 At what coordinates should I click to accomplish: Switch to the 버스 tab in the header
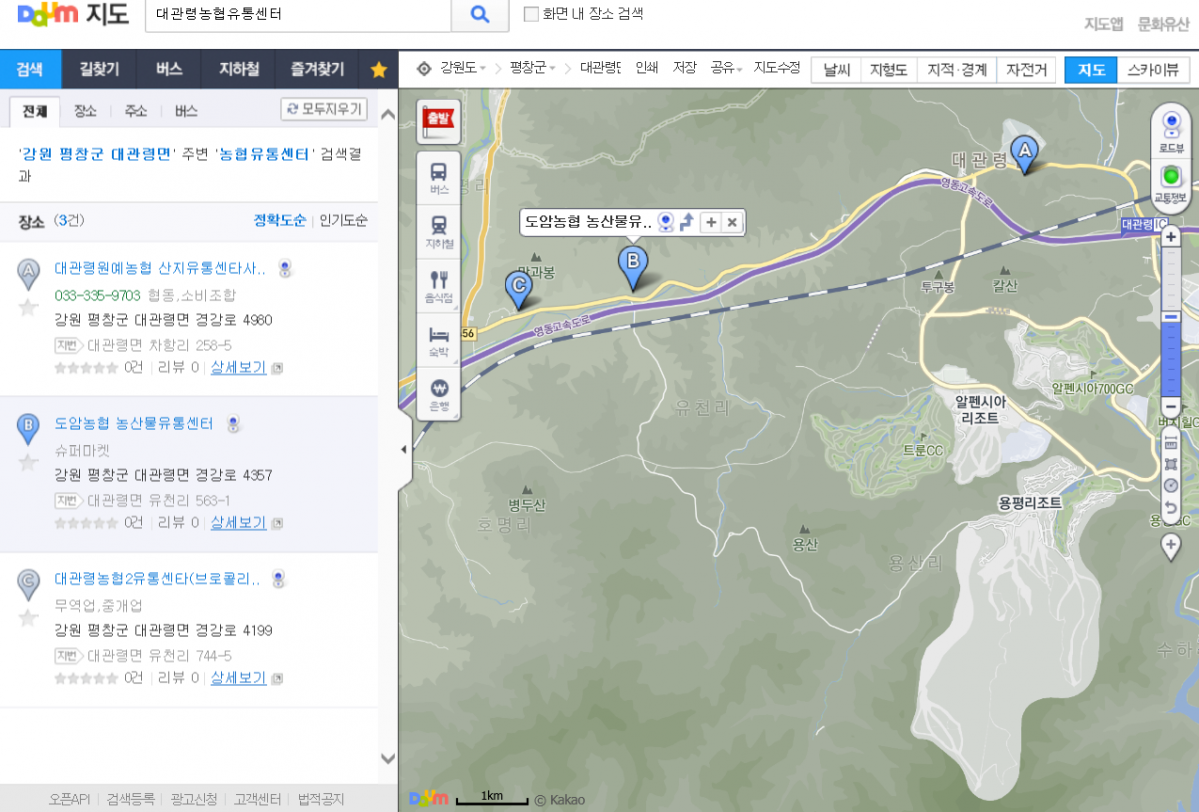click(x=169, y=70)
